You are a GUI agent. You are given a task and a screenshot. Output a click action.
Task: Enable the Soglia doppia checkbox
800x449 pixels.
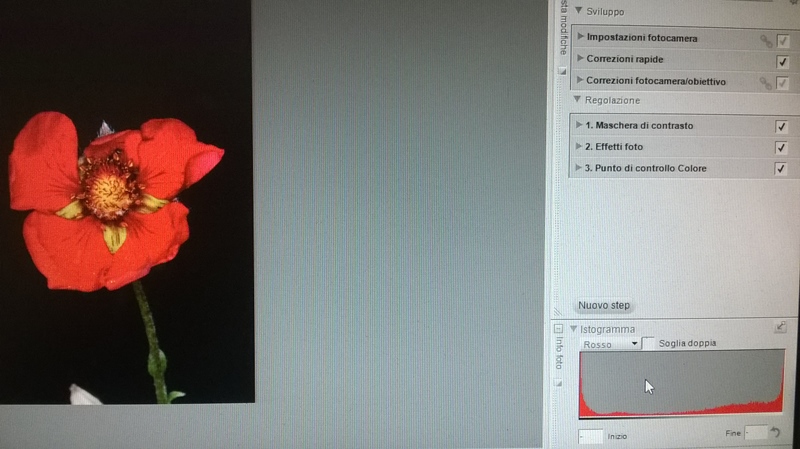coord(649,343)
